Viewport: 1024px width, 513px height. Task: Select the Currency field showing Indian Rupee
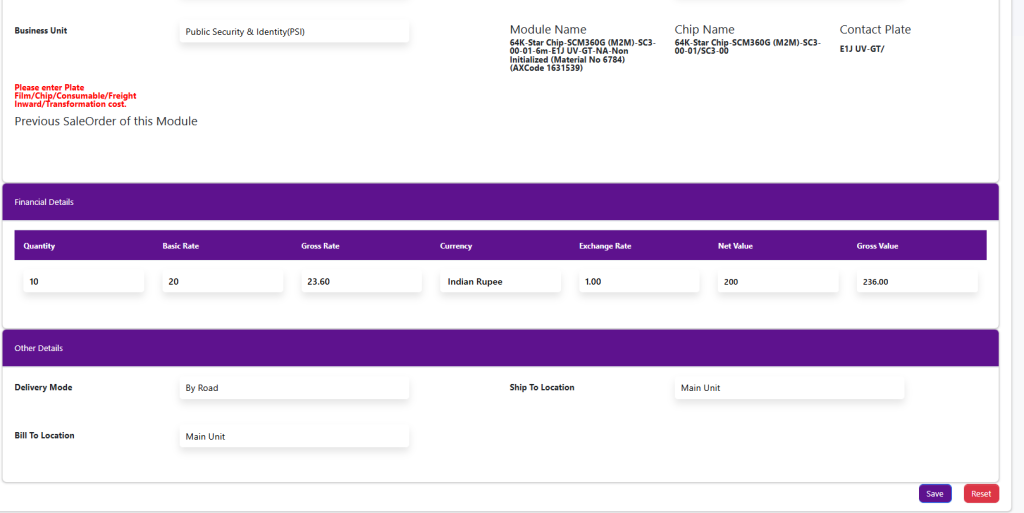click(x=500, y=282)
